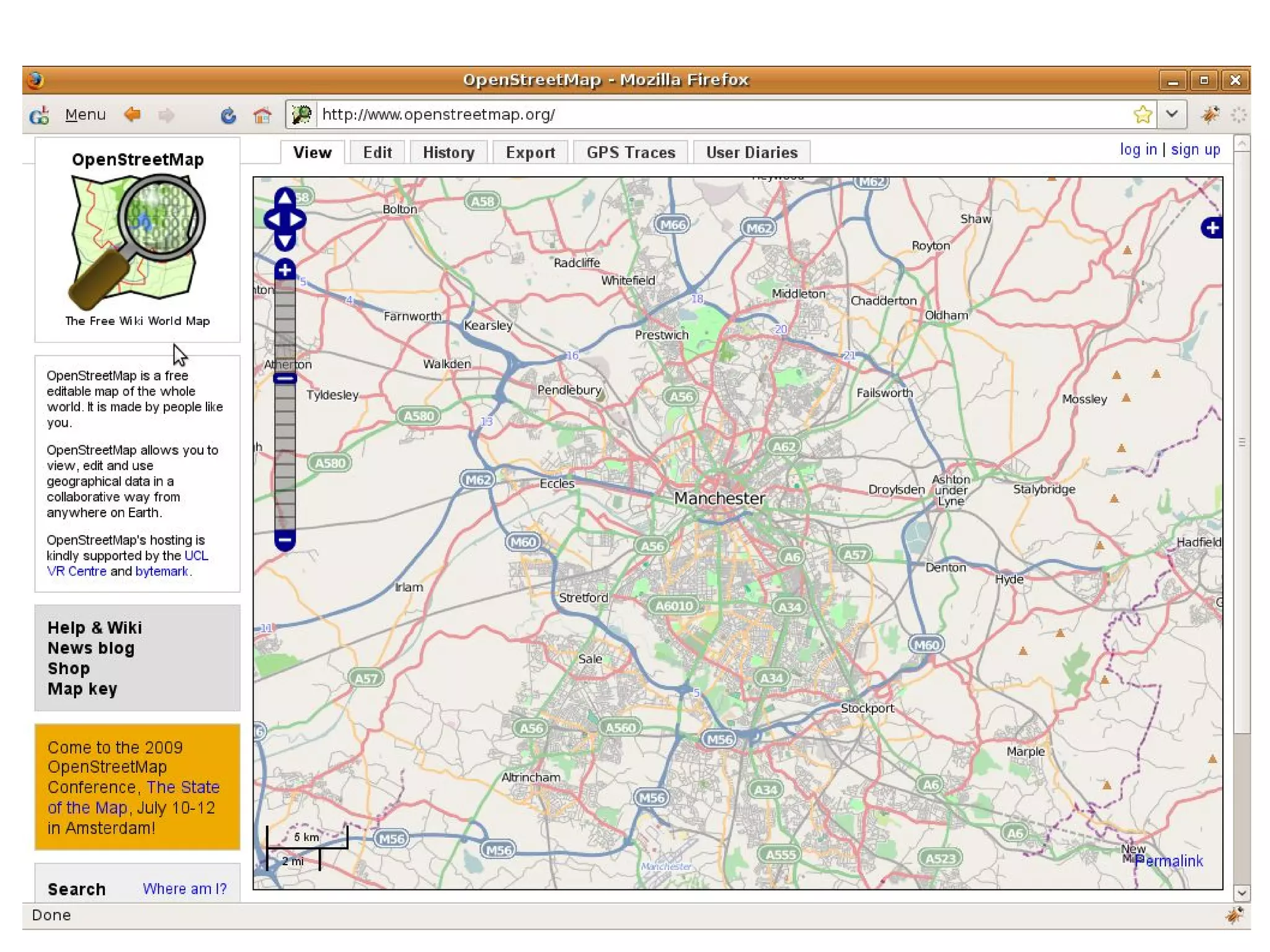The image size is (1270, 952).
Task: Click the throbber activity indicator icon
Action: (x=1238, y=115)
